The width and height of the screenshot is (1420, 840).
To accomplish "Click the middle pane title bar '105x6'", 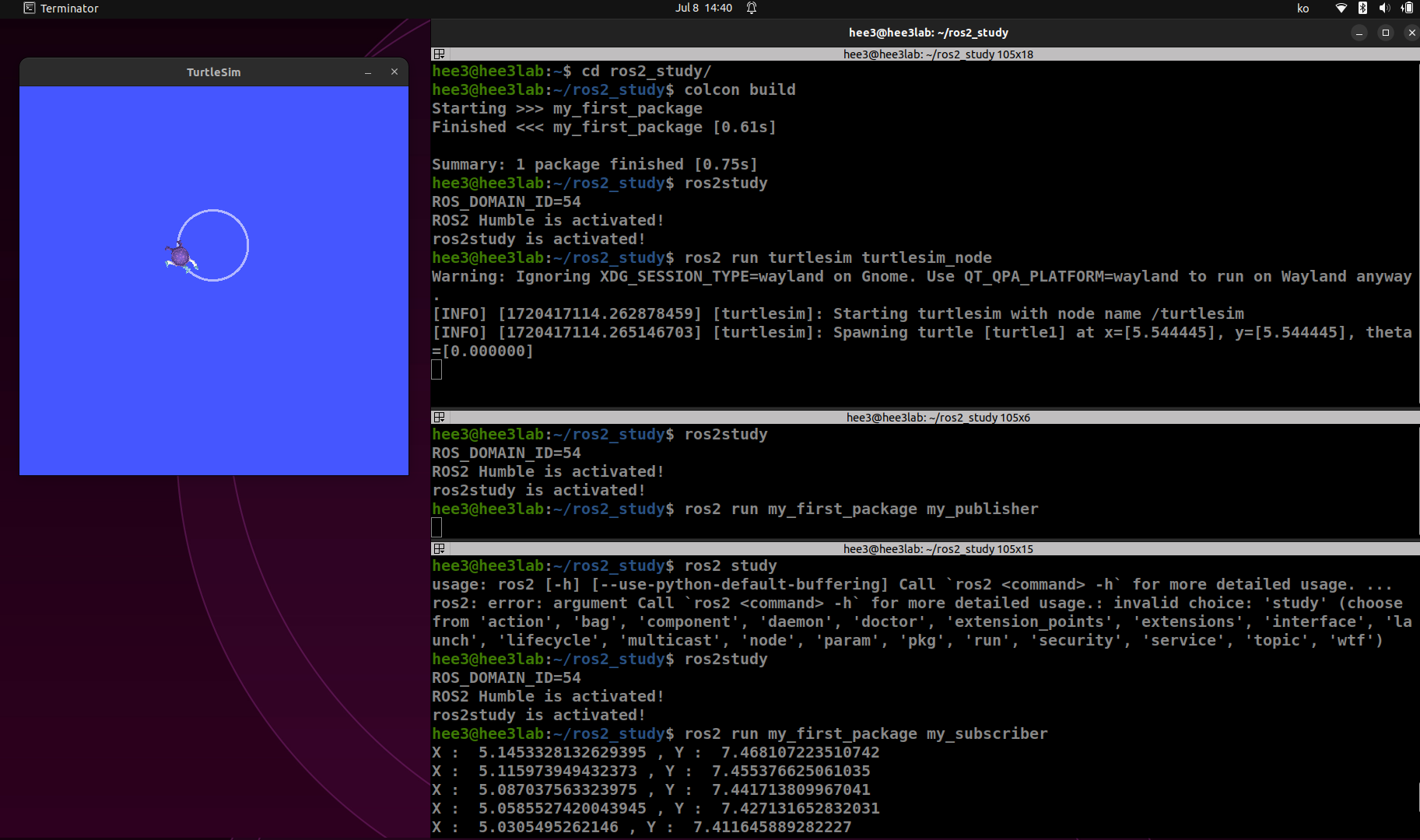I will click(x=938, y=418).
